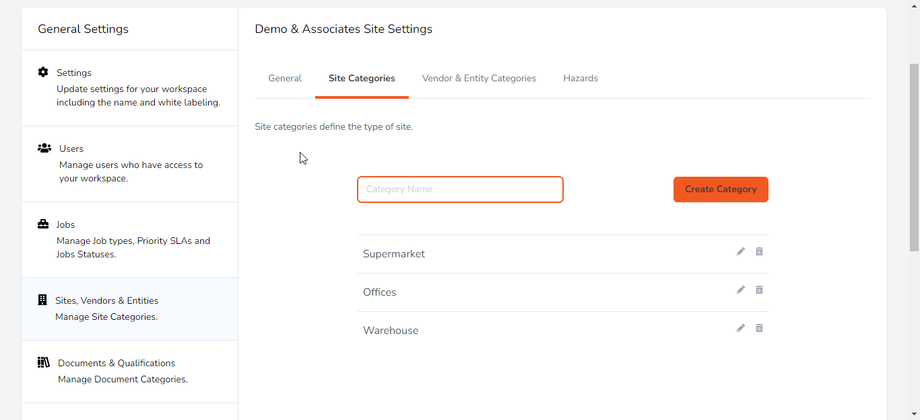The image size is (920, 420).
Task: Go to the Hazards tab
Action: click(x=580, y=78)
